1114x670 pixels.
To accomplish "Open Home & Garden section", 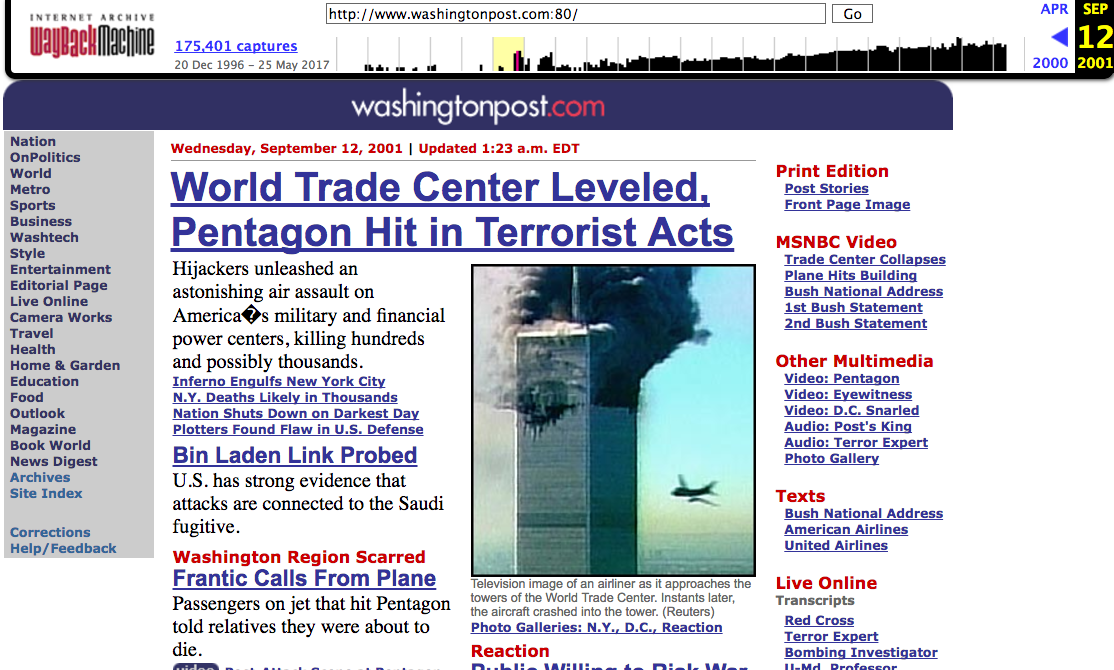I will pyautogui.click(x=65, y=365).
